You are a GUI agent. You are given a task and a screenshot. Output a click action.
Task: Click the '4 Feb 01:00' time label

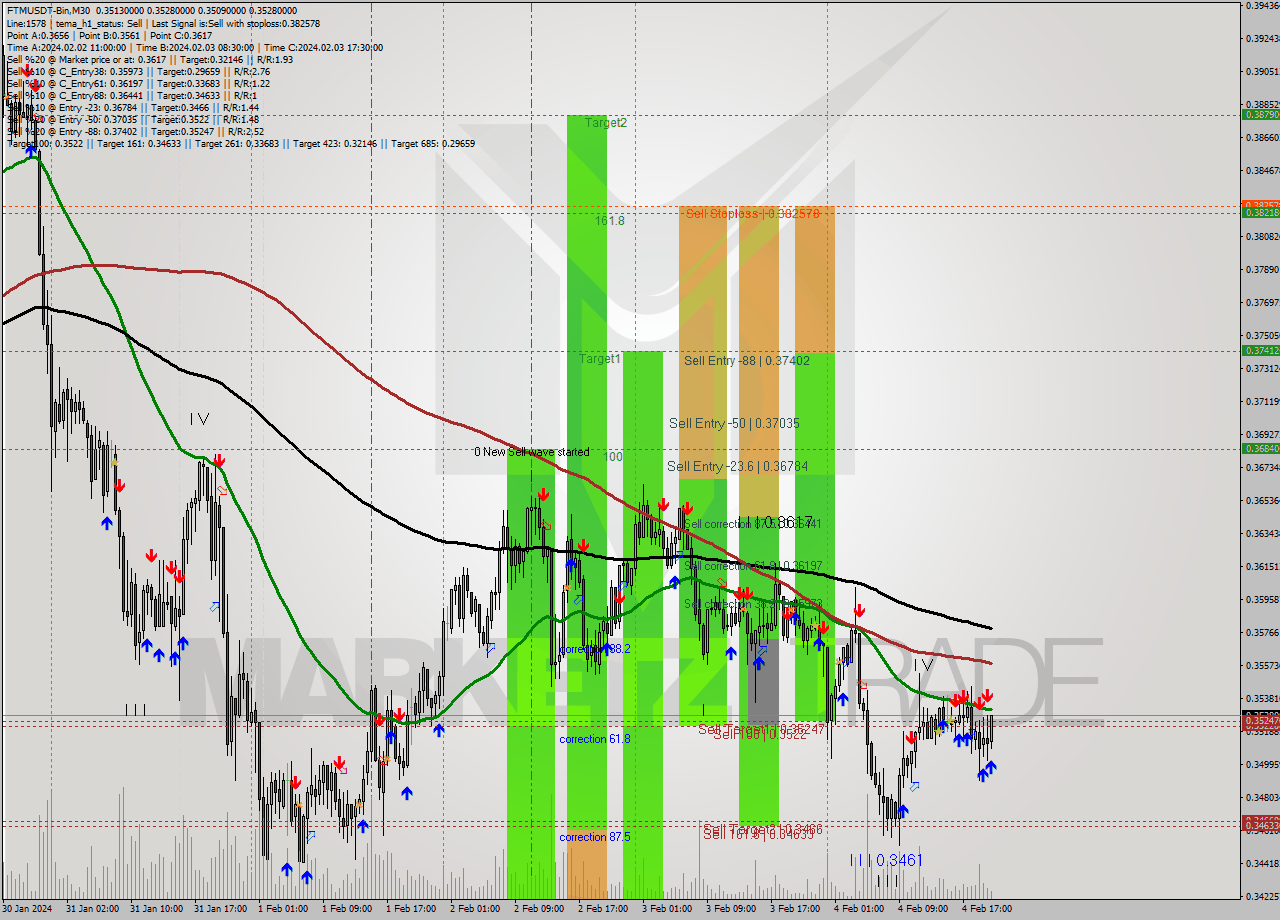tap(859, 909)
